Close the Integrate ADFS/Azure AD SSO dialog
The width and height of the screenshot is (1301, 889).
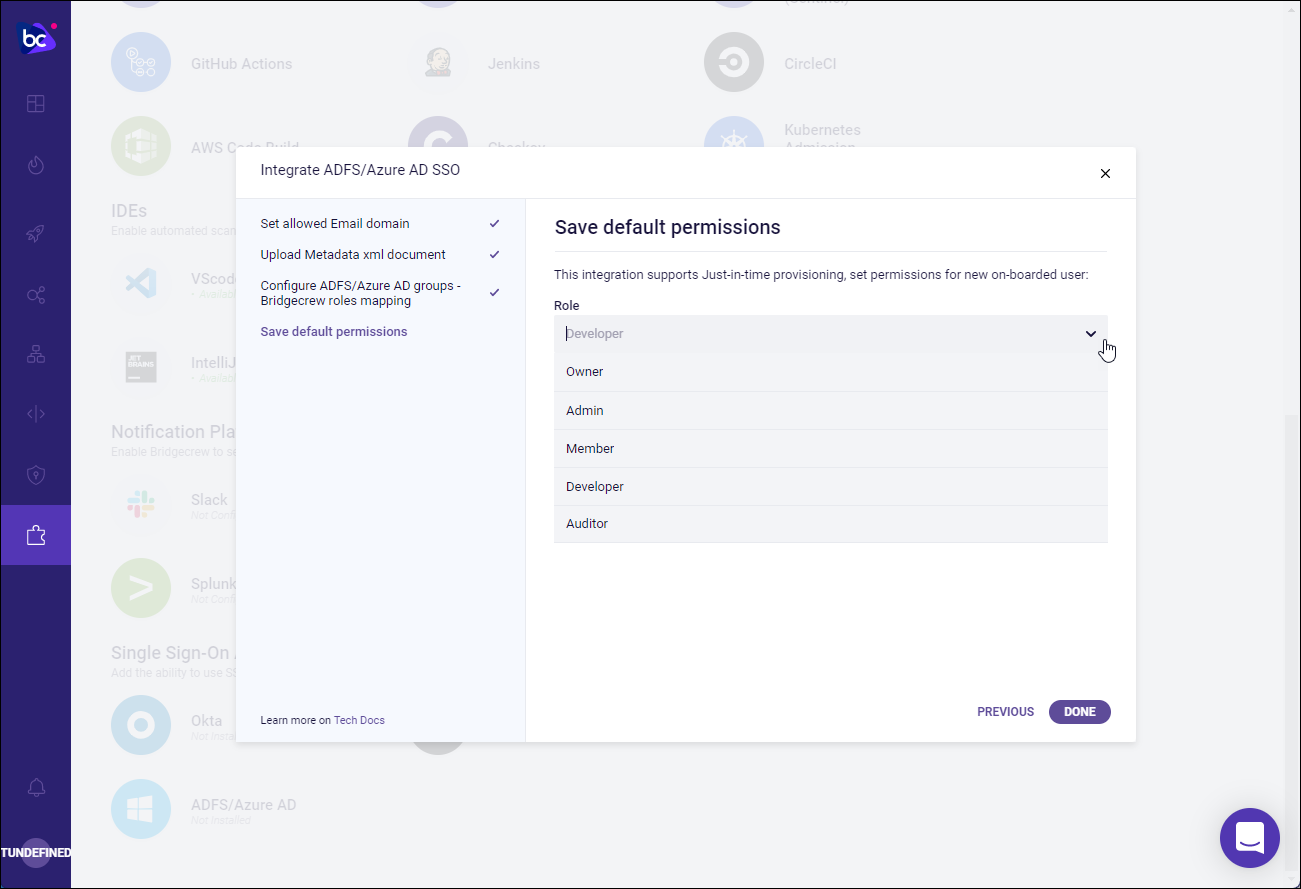[1105, 173]
